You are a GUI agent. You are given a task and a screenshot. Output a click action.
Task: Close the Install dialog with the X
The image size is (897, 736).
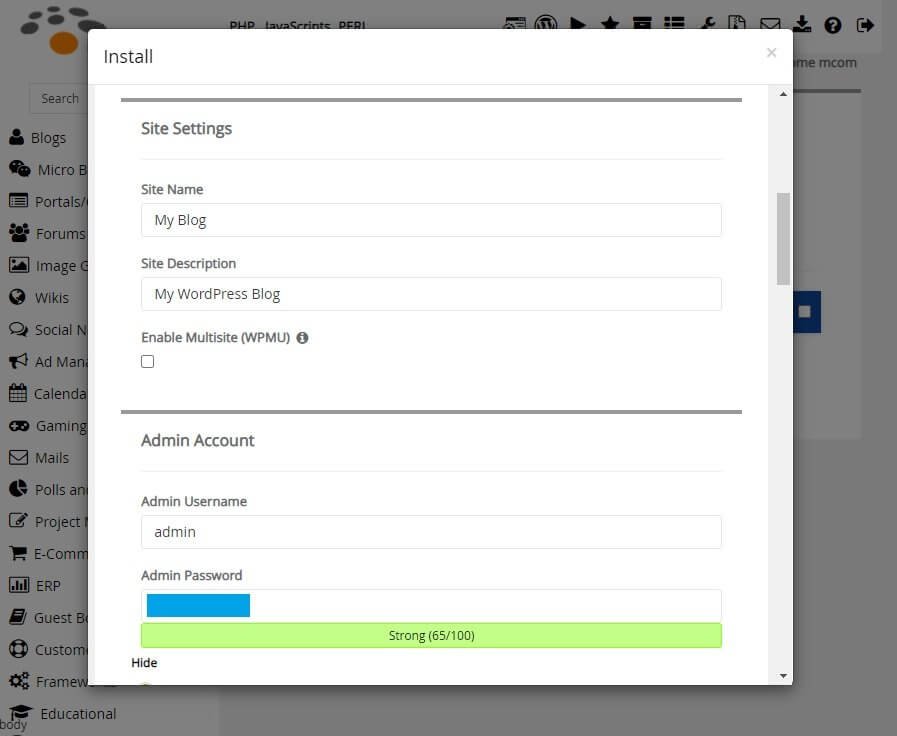tap(771, 53)
